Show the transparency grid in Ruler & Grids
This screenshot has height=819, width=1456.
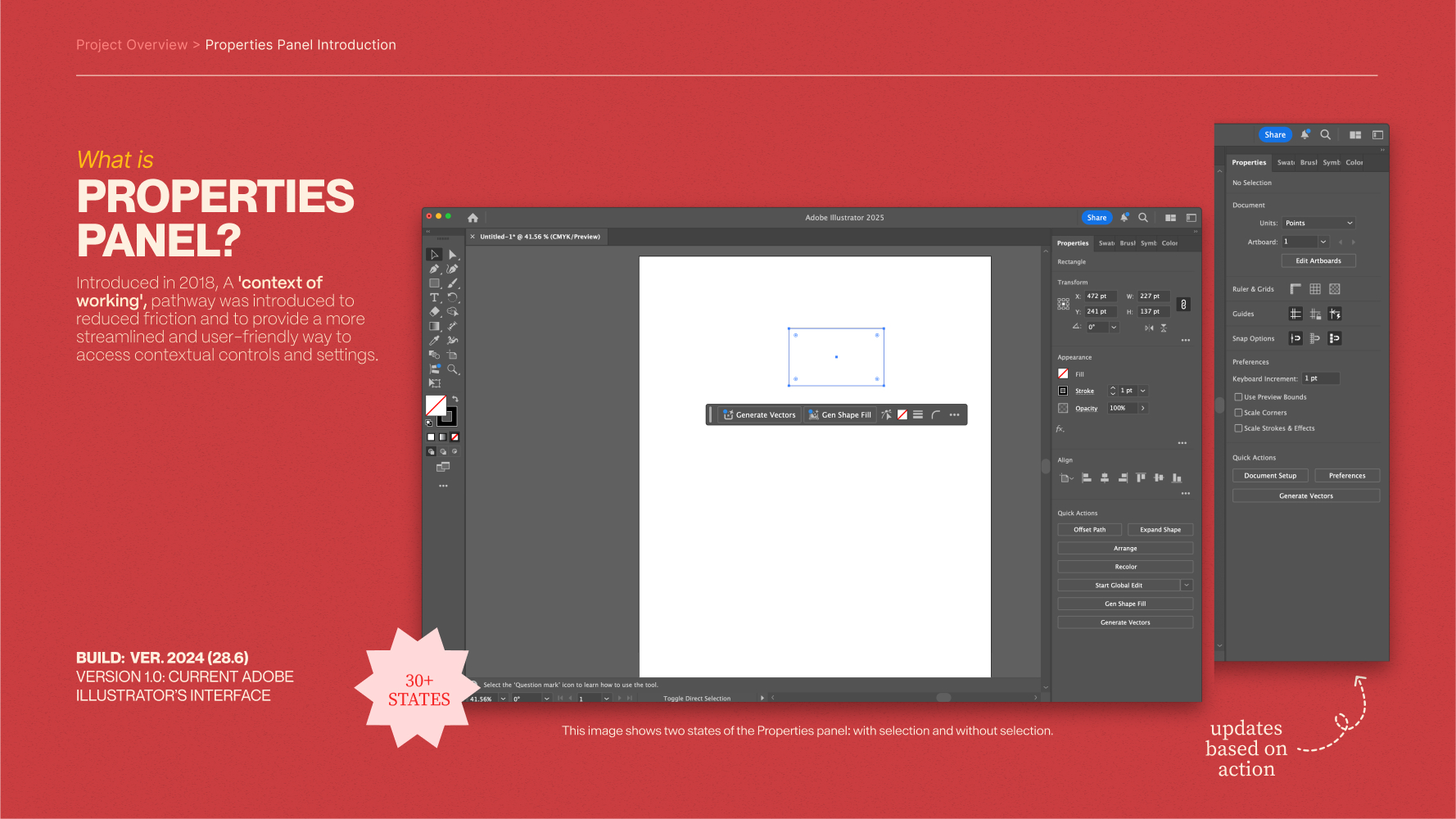[x=1335, y=289]
